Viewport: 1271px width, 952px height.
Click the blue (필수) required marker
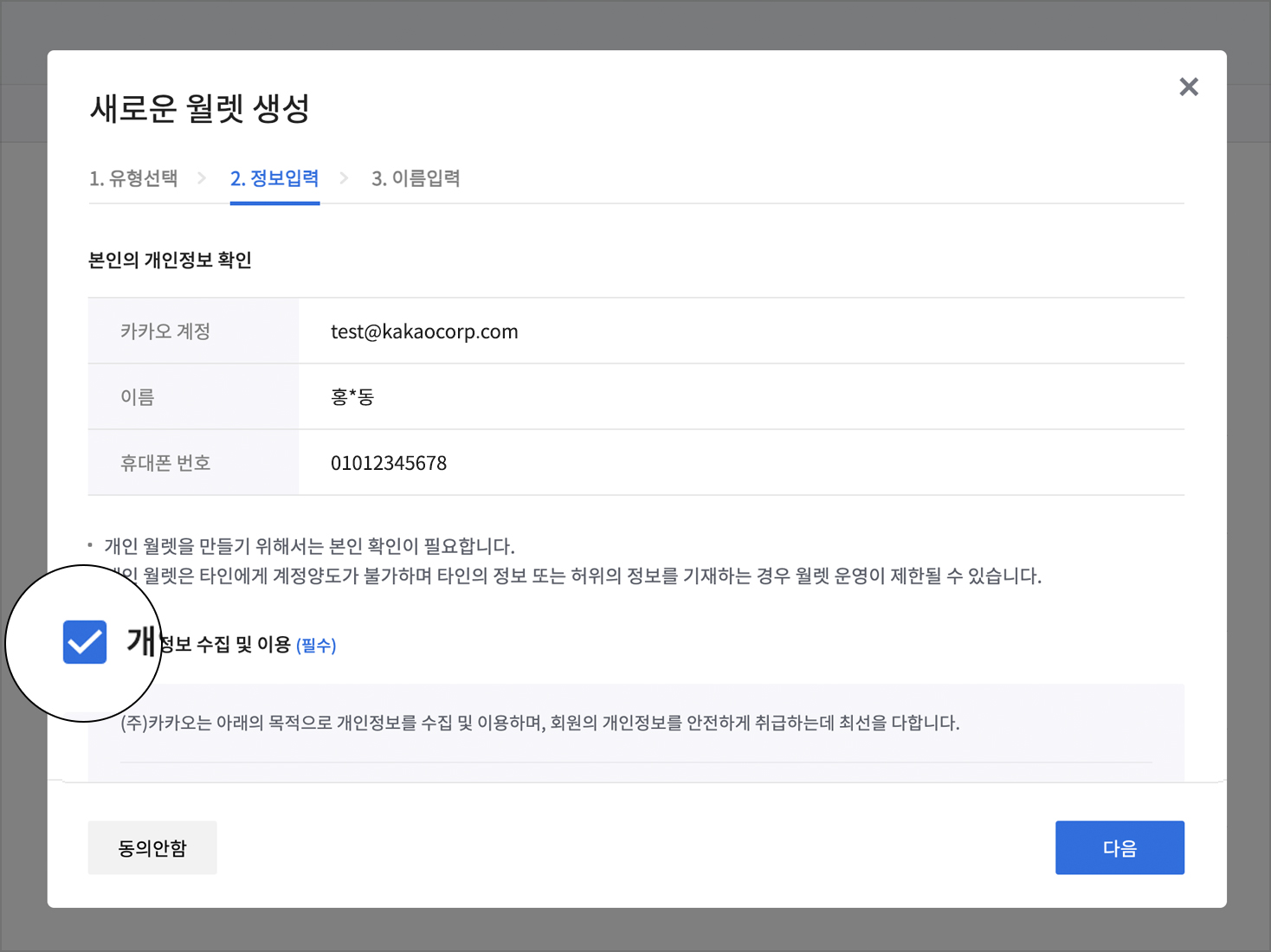click(316, 646)
